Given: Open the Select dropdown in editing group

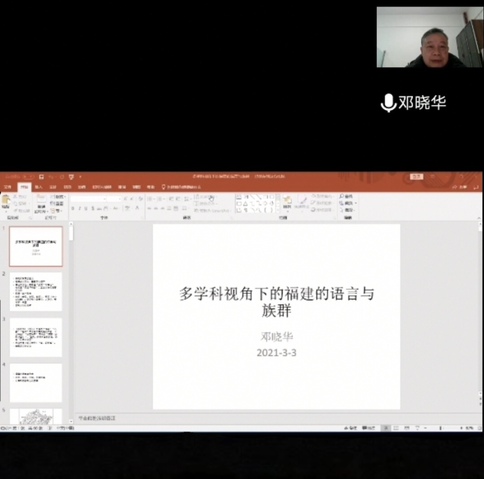Looking at the screenshot, I should pyautogui.click(x=348, y=210).
